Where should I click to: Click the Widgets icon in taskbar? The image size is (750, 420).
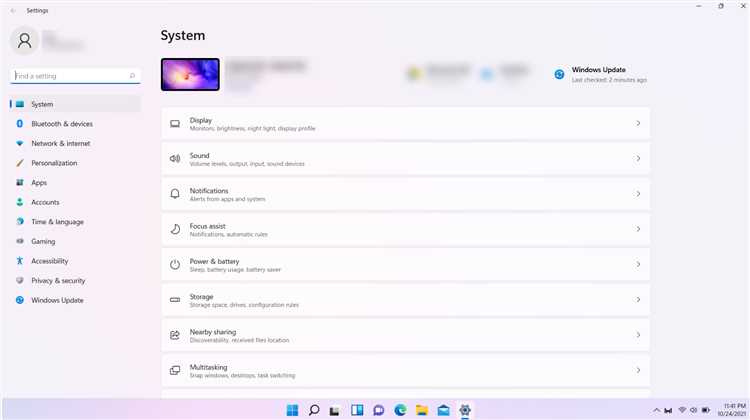click(357, 410)
